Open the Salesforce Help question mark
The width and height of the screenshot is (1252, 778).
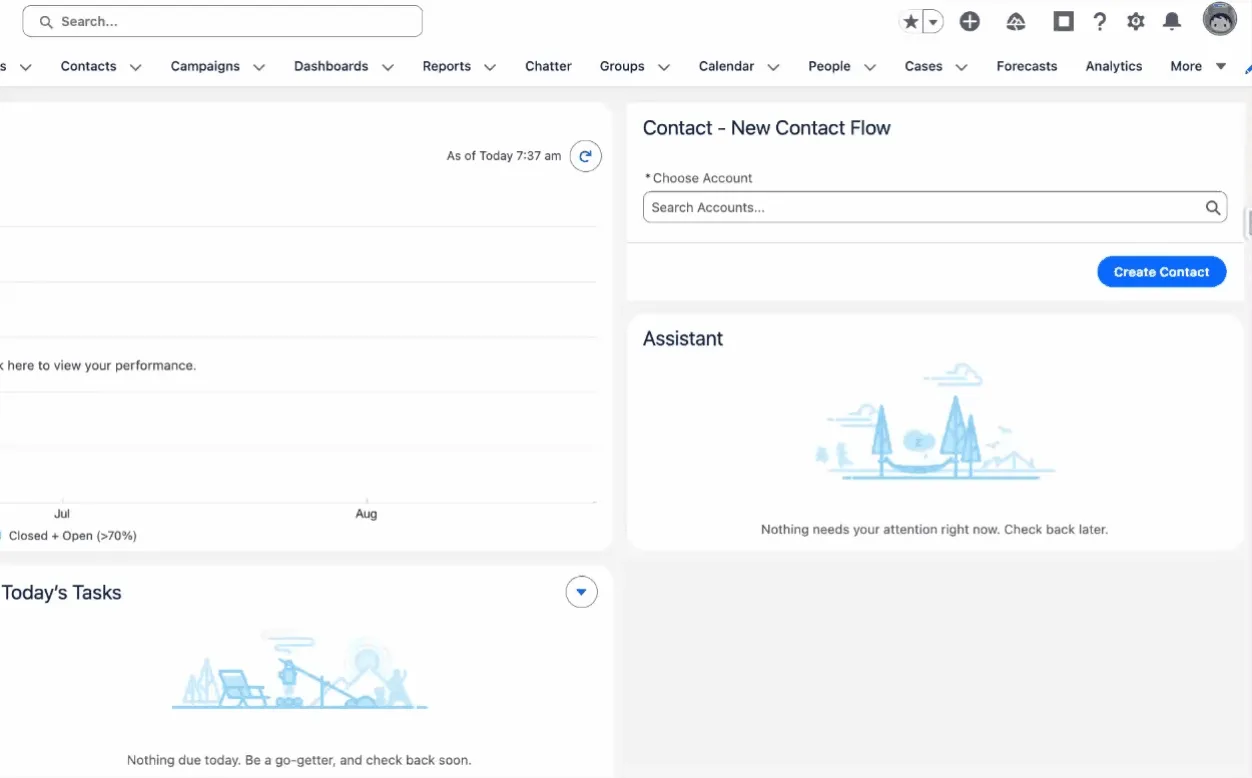[1100, 22]
